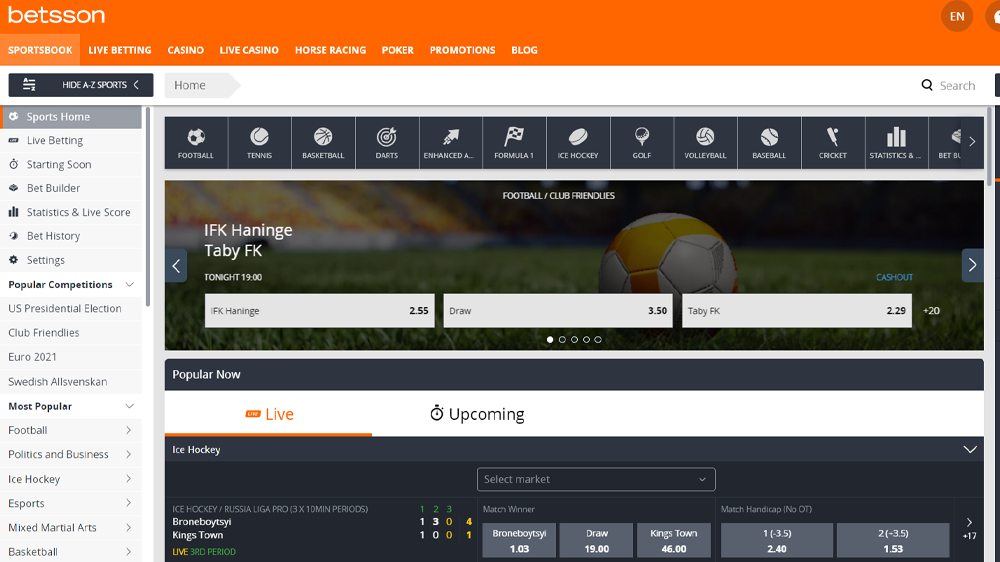Bet on IFK Haninge at 2.55
This screenshot has height=562, width=1000.
tap(320, 311)
